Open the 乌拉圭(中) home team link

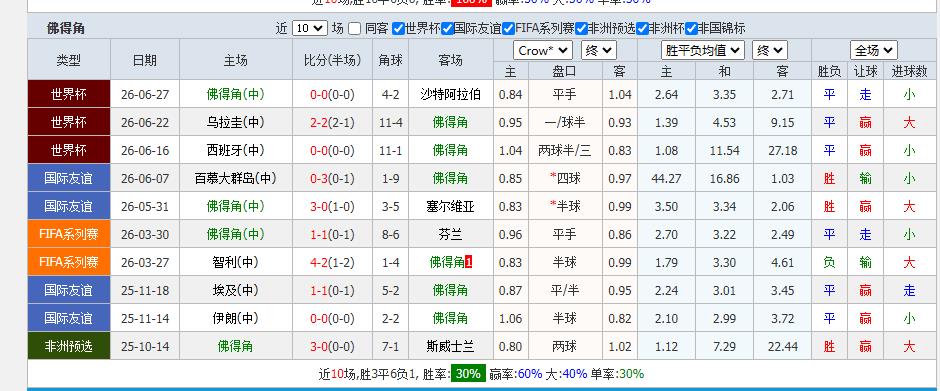pyautogui.click(x=236, y=122)
